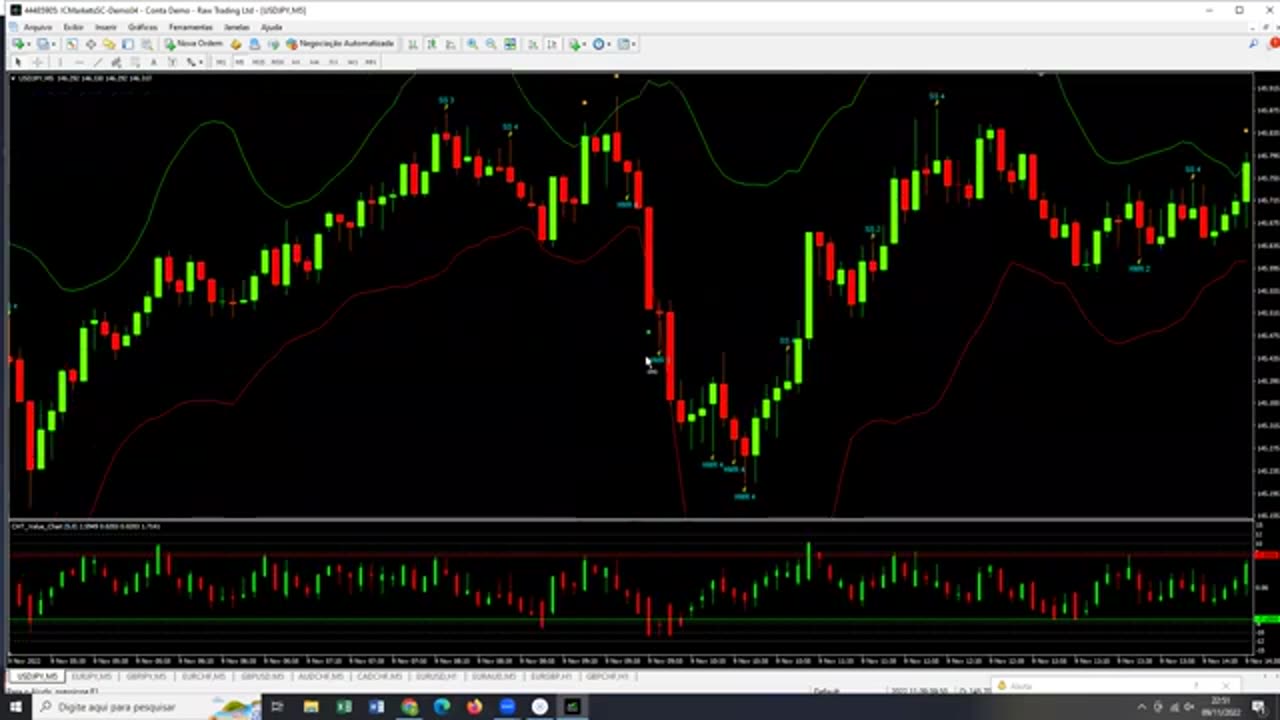This screenshot has height=720, width=1280.
Task: Switch to candlestick chart display
Action: [431, 44]
